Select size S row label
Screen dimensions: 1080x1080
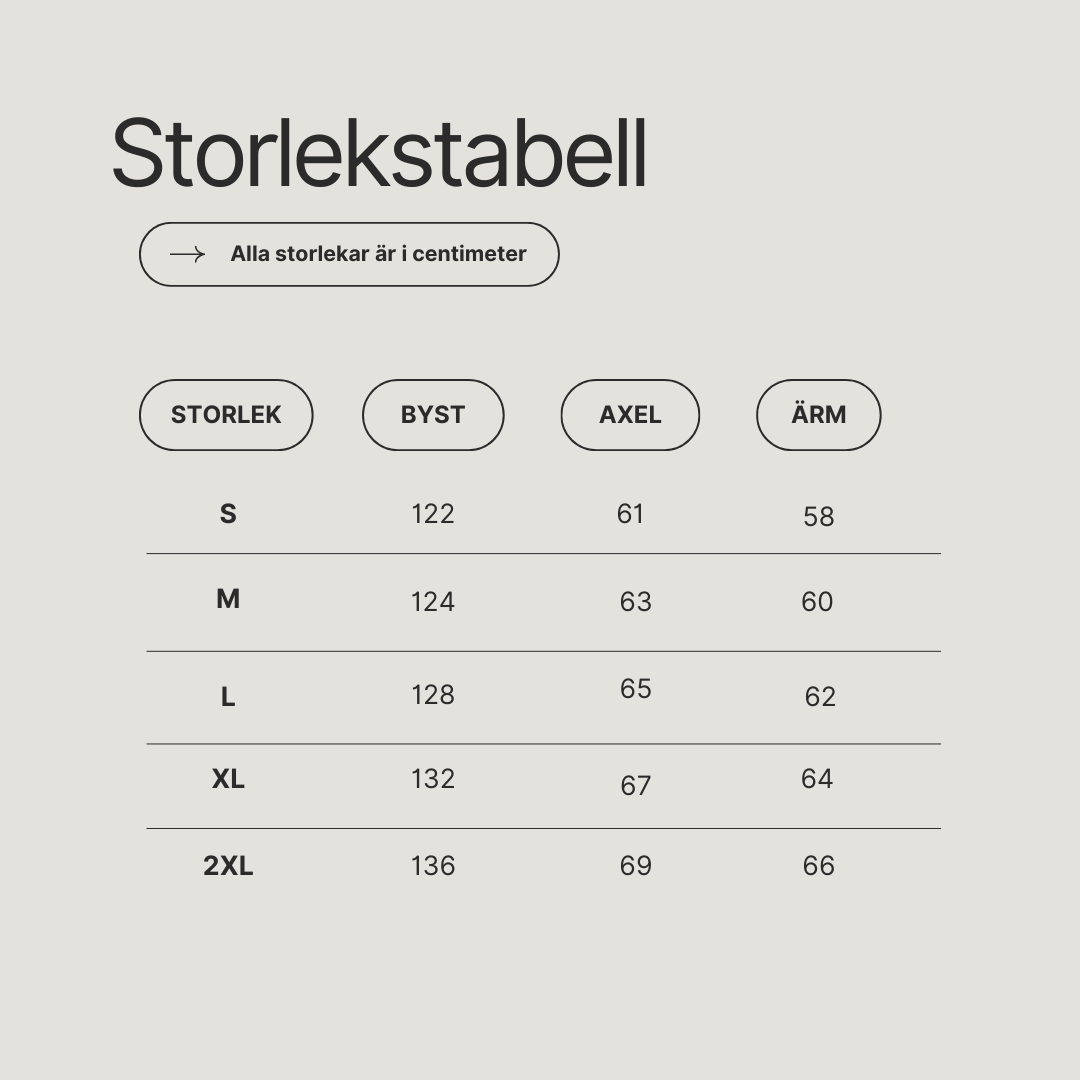coord(228,514)
